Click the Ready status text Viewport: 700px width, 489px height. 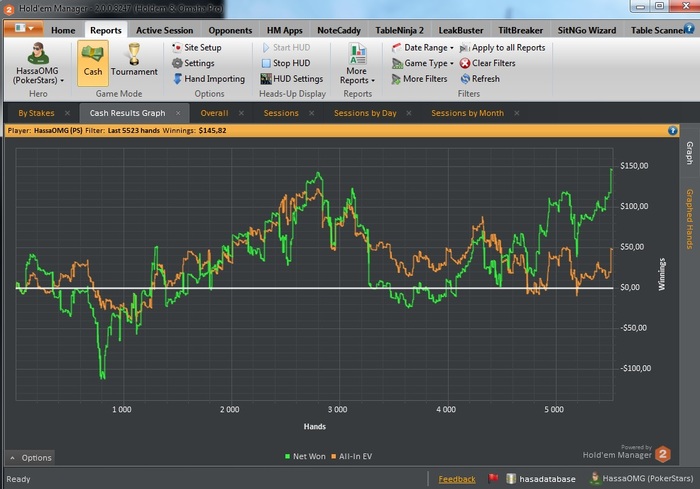18,479
